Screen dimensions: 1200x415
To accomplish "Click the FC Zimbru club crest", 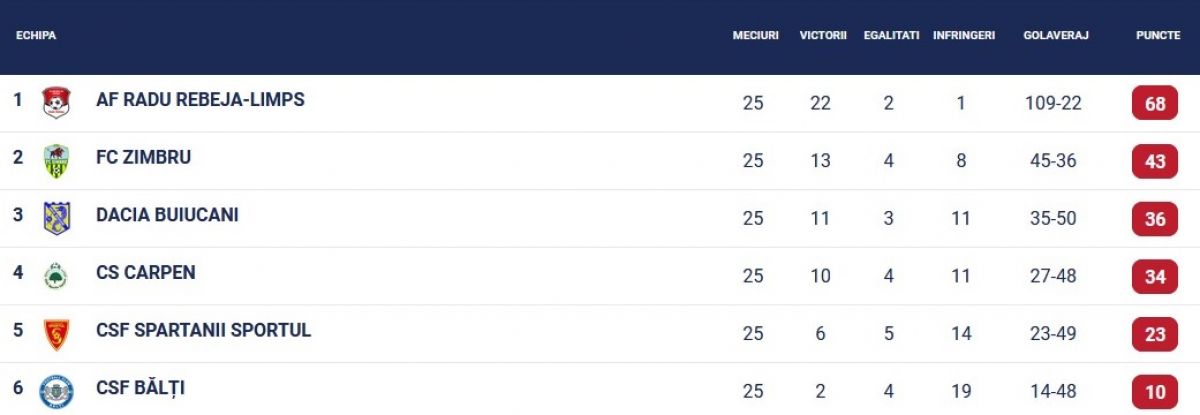I will click(x=56, y=161).
